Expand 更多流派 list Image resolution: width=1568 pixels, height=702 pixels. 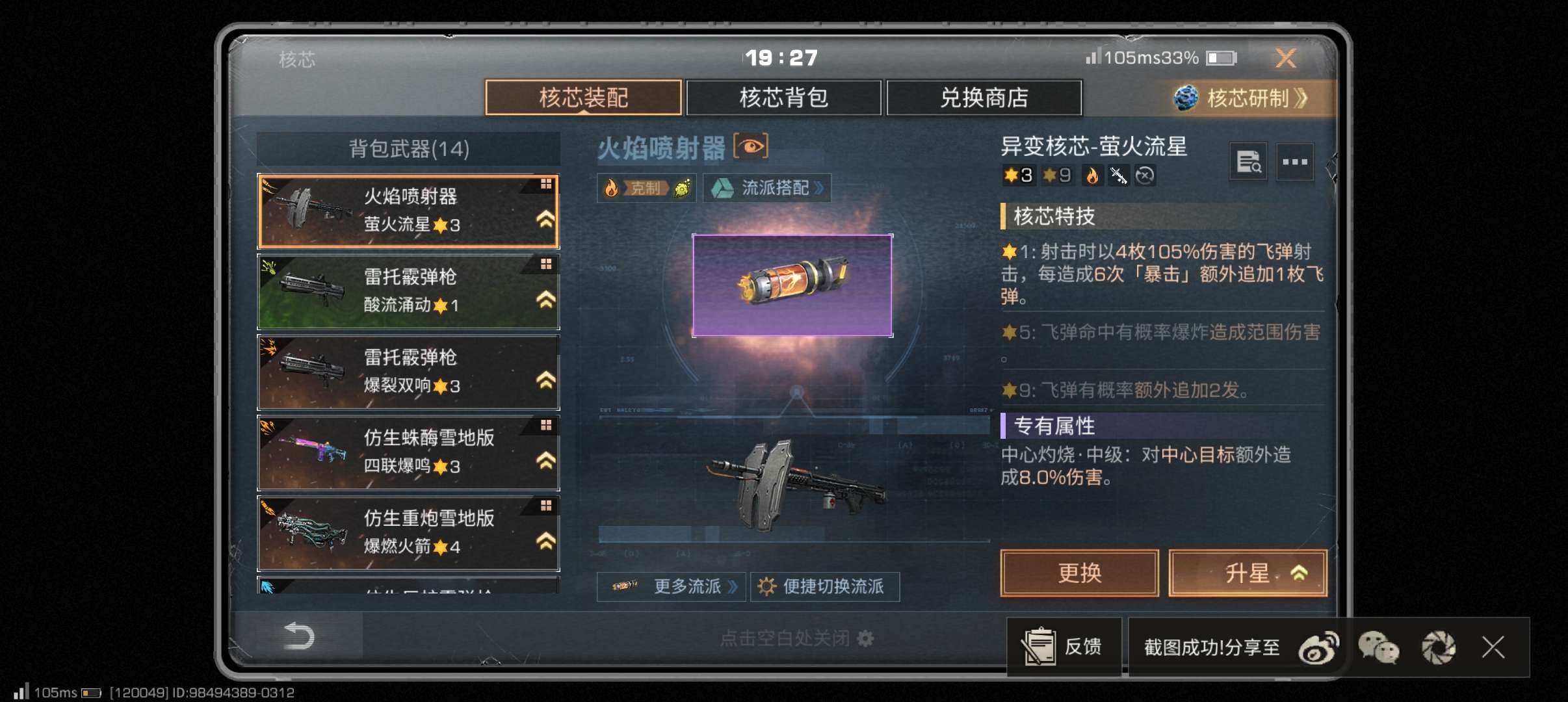tap(672, 587)
